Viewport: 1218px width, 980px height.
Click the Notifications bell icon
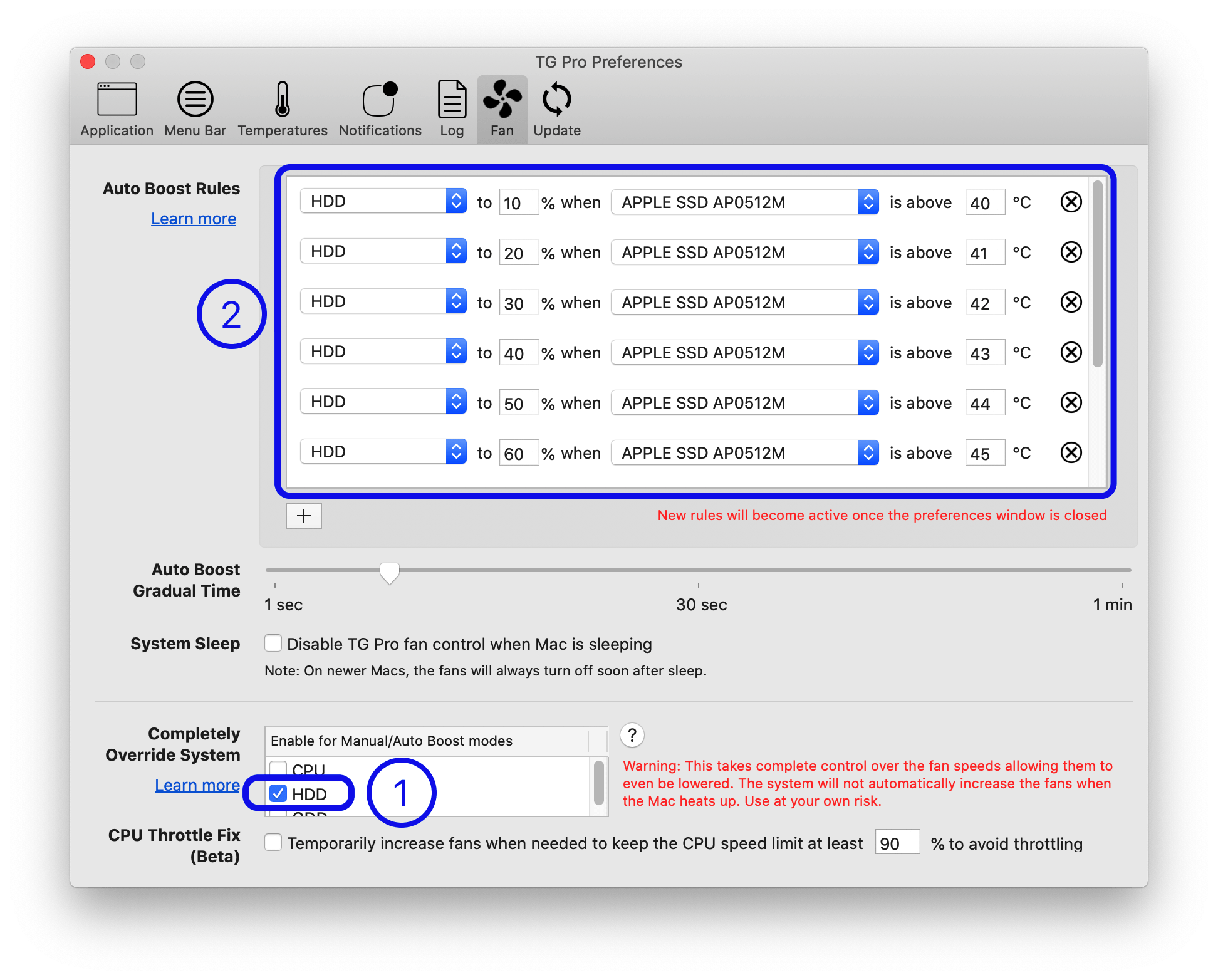[379, 108]
